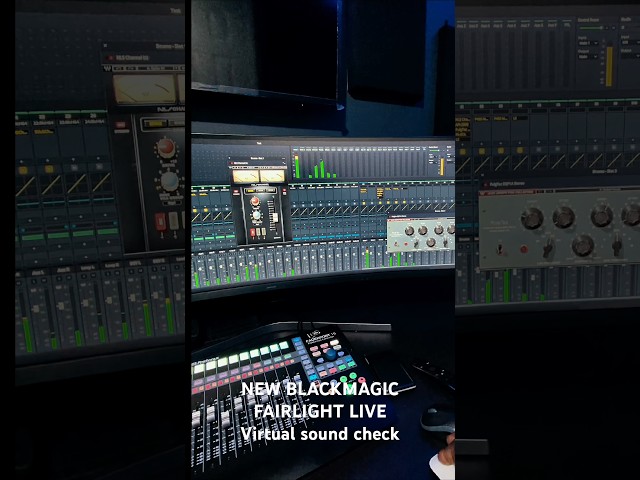Click red lamp on center monitor Pultec plugin
The height and width of the screenshot is (480, 640).
tap(407, 244)
